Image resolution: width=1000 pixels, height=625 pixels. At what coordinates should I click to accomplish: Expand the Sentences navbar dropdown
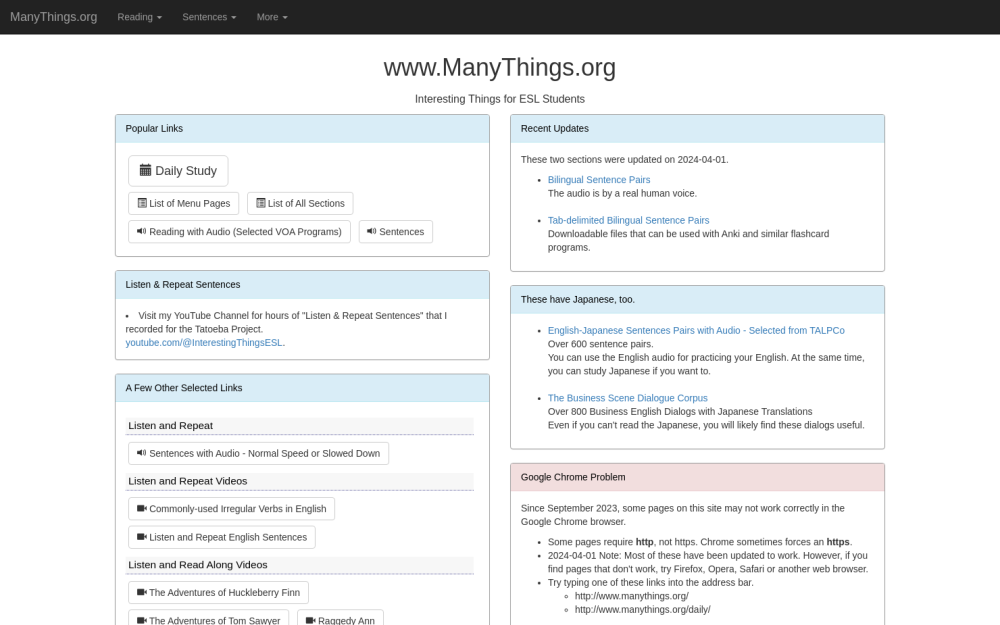tap(208, 16)
